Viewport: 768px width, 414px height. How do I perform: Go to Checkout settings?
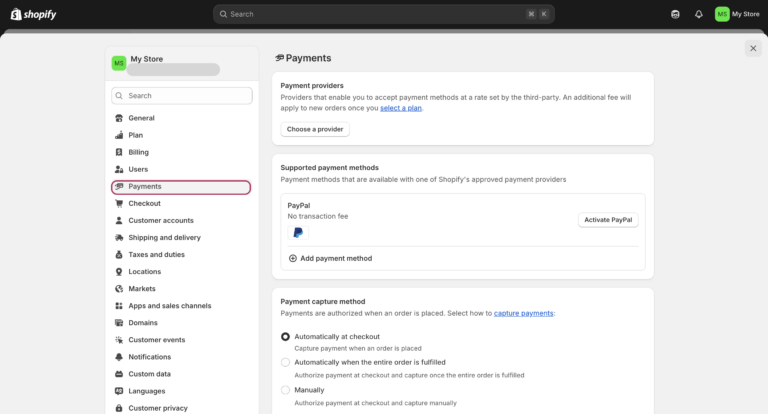tap(144, 203)
